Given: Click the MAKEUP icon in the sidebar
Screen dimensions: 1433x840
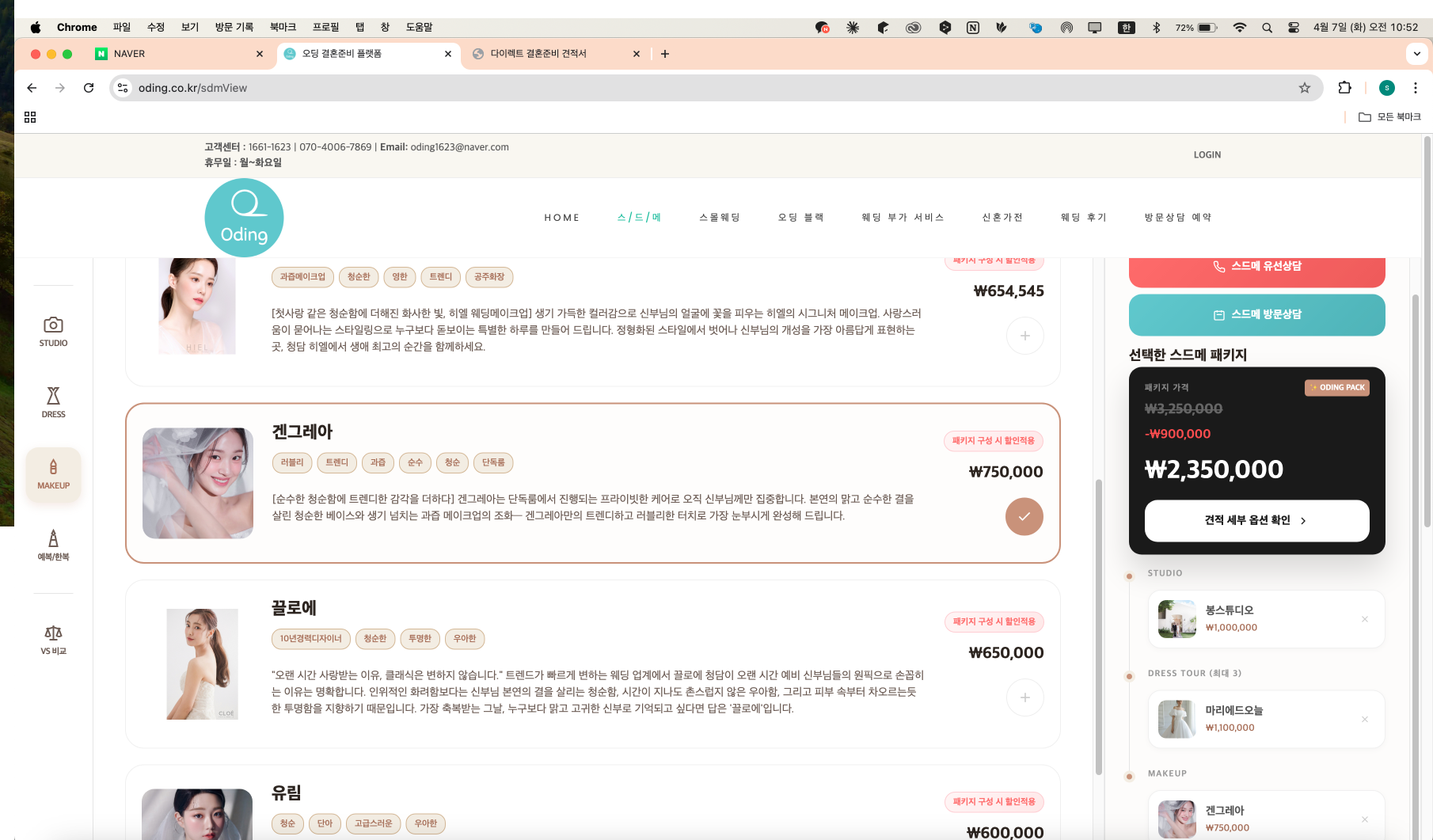Looking at the screenshot, I should coord(53,474).
